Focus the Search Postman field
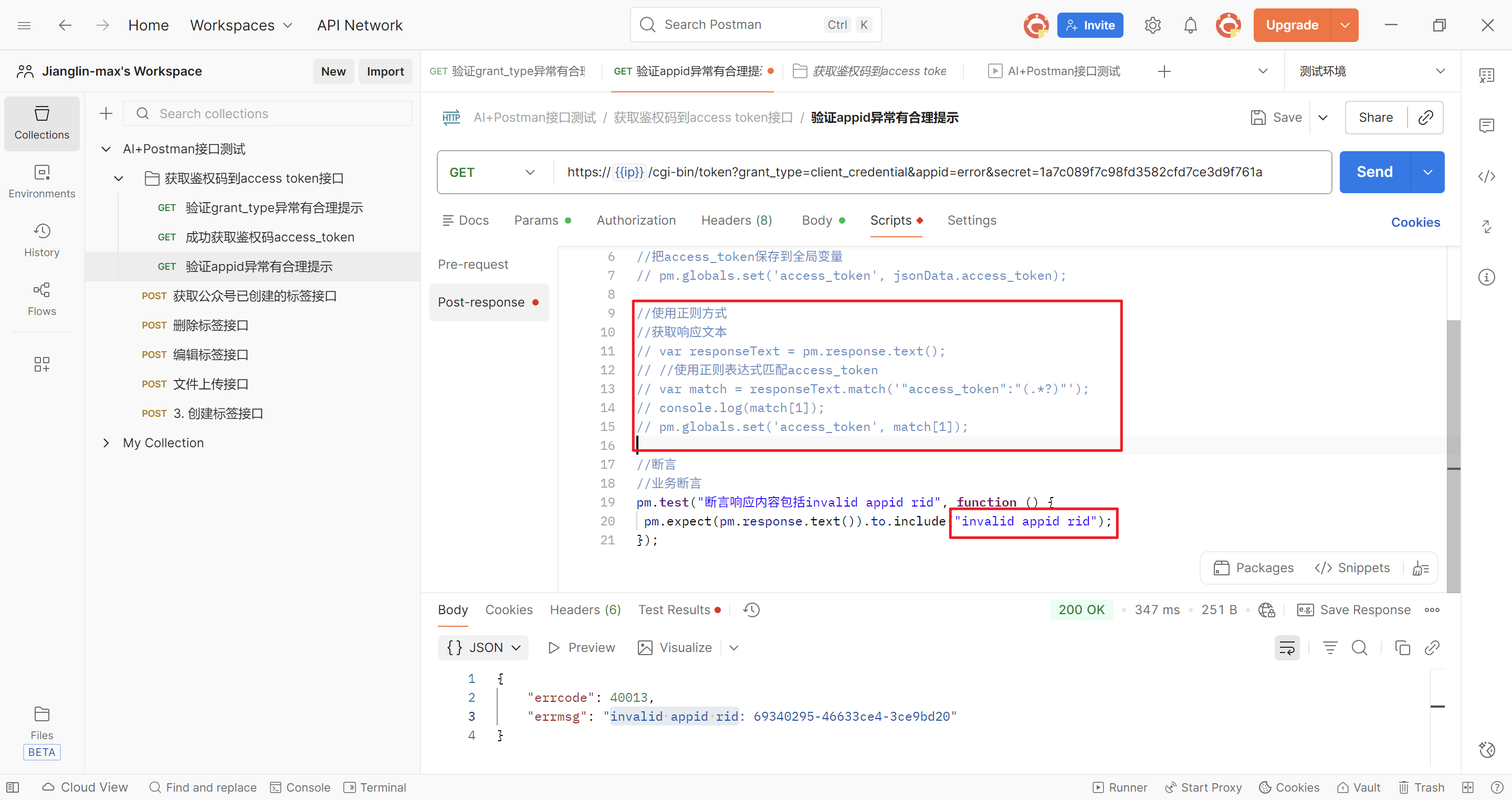Image resolution: width=1512 pixels, height=800 pixels. [x=755, y=24]
